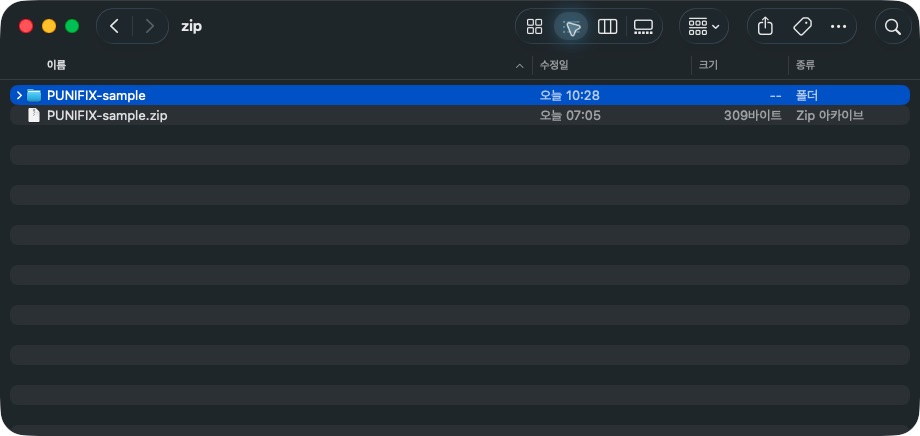The height and width of the screenshot is (436, 920).
Task: Go forward with the right chevron
Action: tap(150, 26)
